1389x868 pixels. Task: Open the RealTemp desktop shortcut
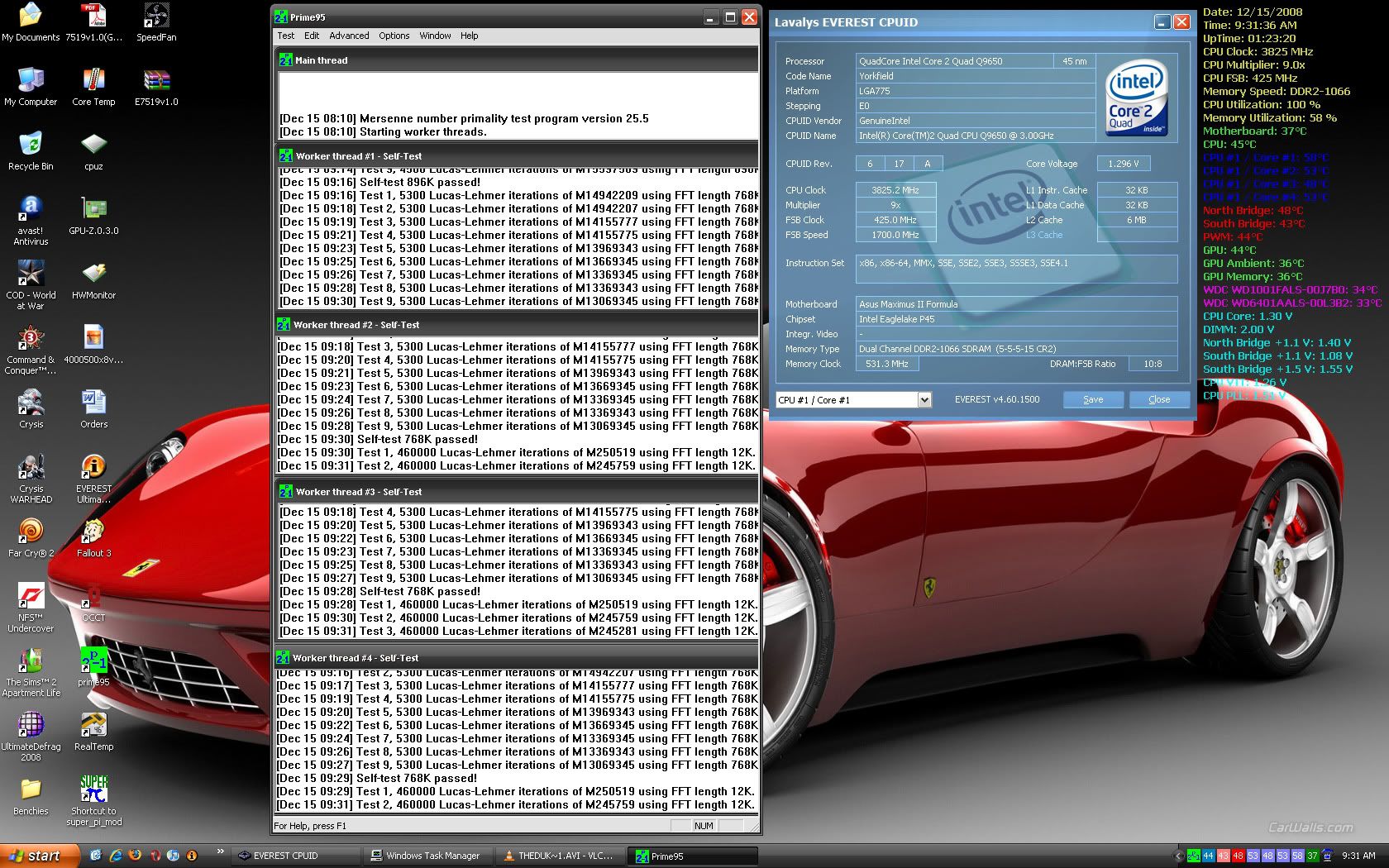(x=93, y=732)
